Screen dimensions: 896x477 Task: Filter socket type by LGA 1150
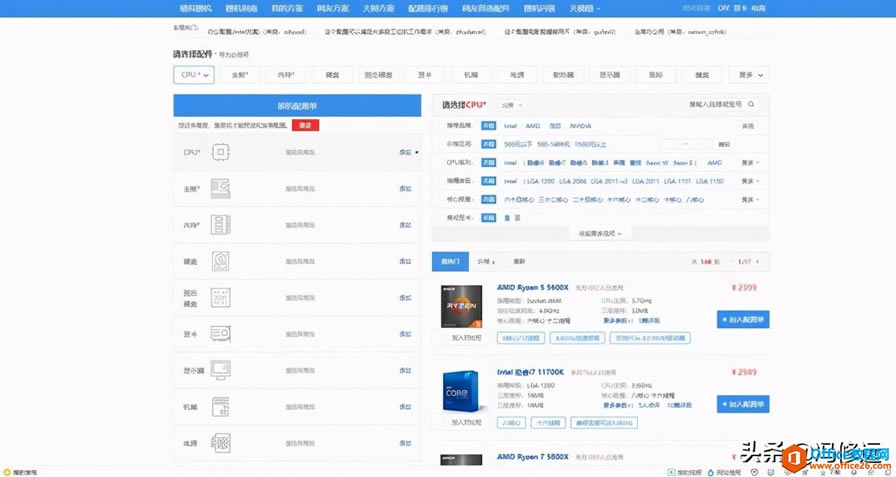[x=710, y=181]
